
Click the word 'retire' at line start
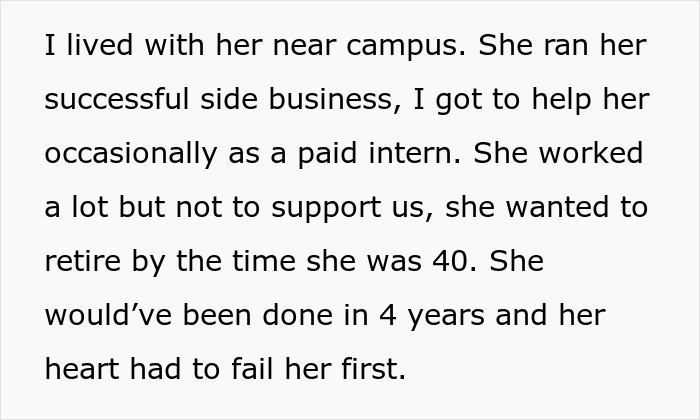pyautogui.click(x=83, y=261)
